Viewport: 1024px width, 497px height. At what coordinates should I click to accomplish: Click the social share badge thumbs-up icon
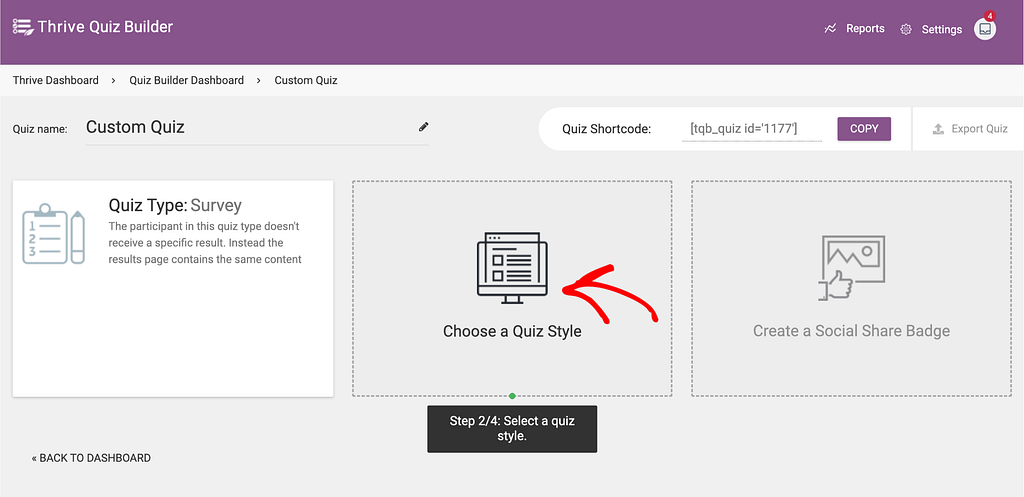[x=850, y=268]
